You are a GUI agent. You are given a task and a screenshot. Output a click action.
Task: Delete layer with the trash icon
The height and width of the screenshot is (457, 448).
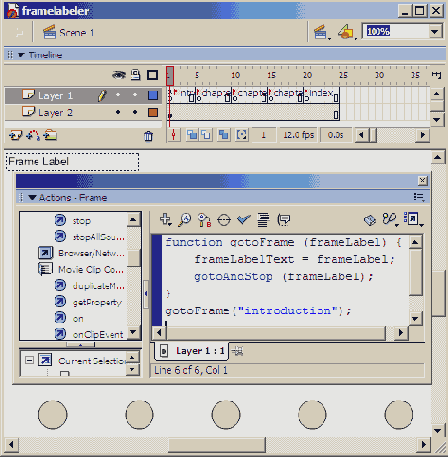(148, 136)
